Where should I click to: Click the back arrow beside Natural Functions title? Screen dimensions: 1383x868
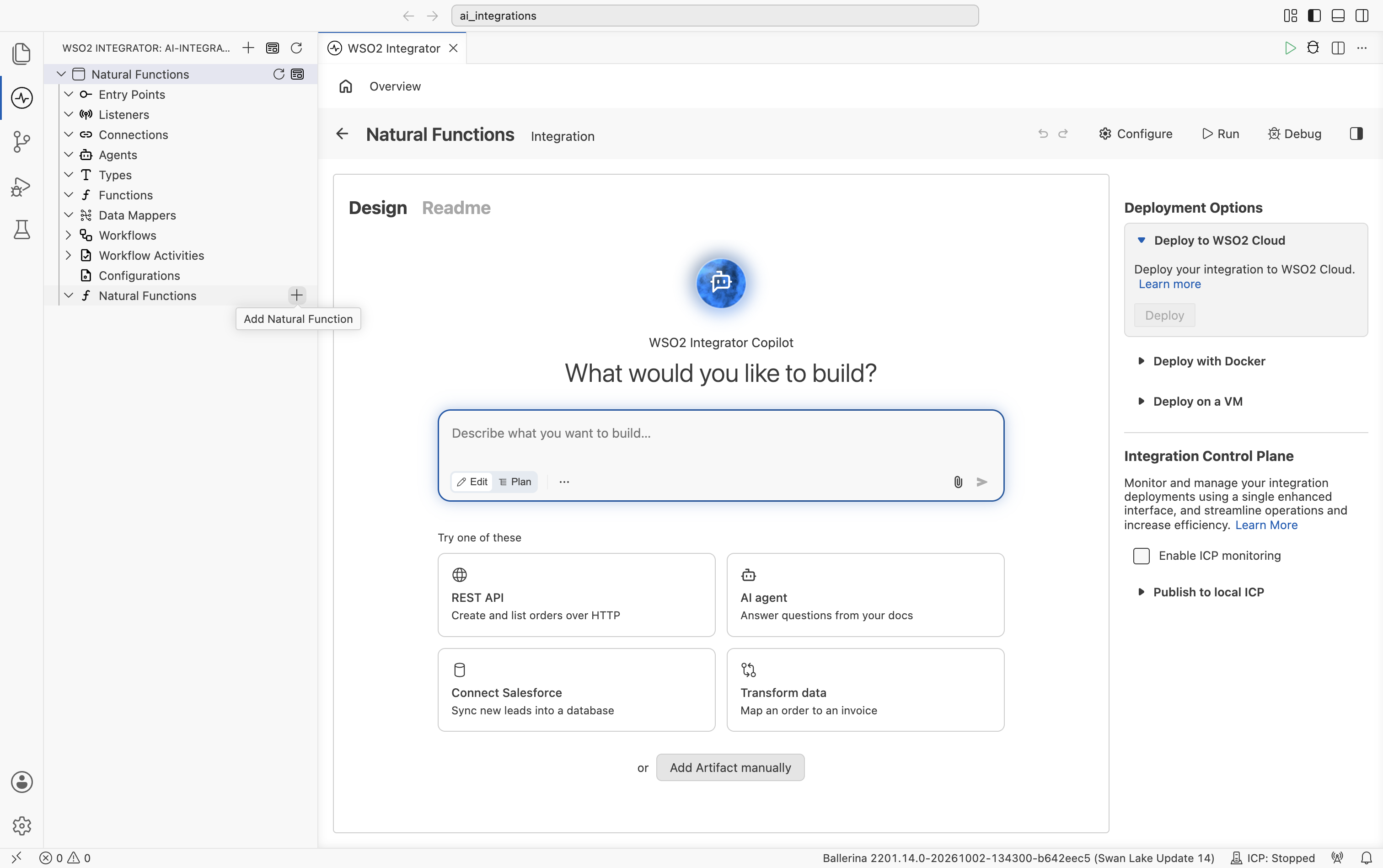[x=342, y=134]
